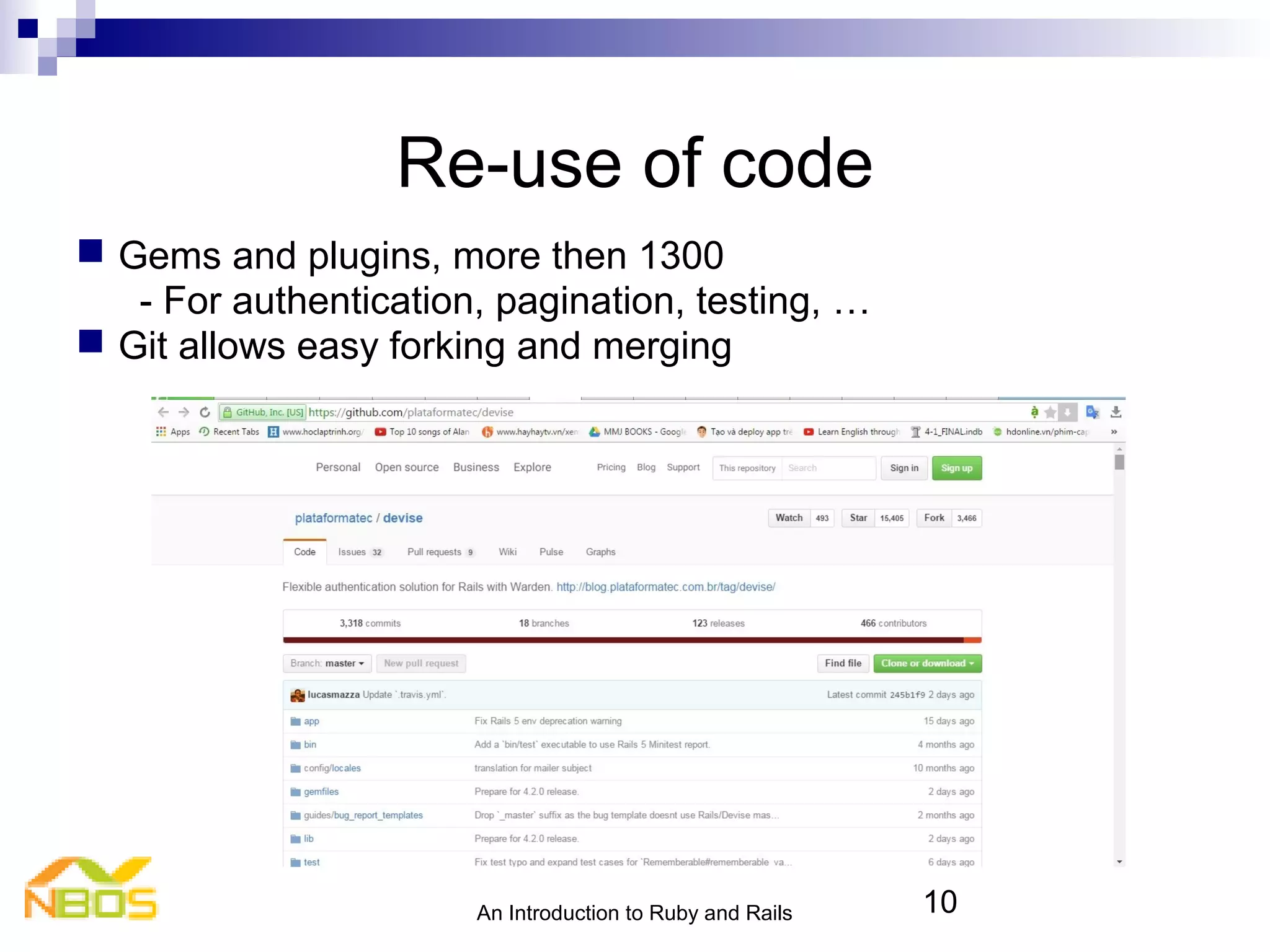The width and height of the screenshot is (1270, 952).
Task: Open the guides/bug_report_templates folder
Action: (363, 816)
